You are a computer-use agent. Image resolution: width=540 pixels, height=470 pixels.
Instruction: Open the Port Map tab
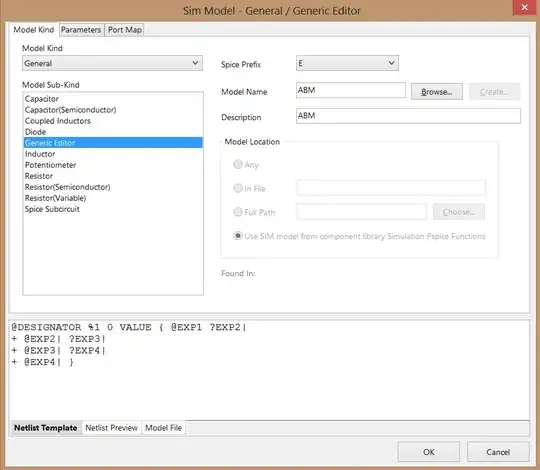(124, 30)
